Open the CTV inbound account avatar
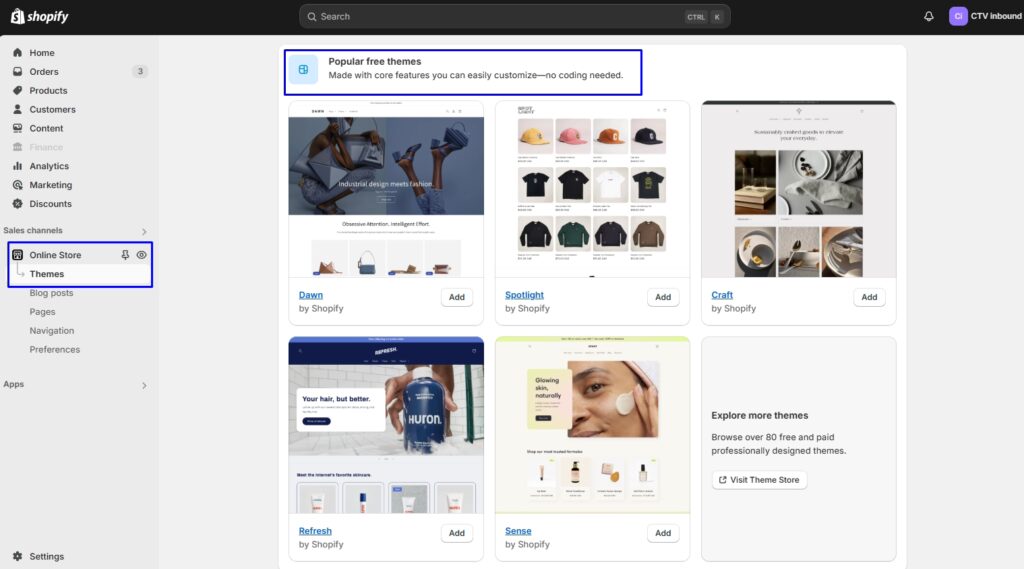This screenshot has width=1024, height=569. coord(958,16)
